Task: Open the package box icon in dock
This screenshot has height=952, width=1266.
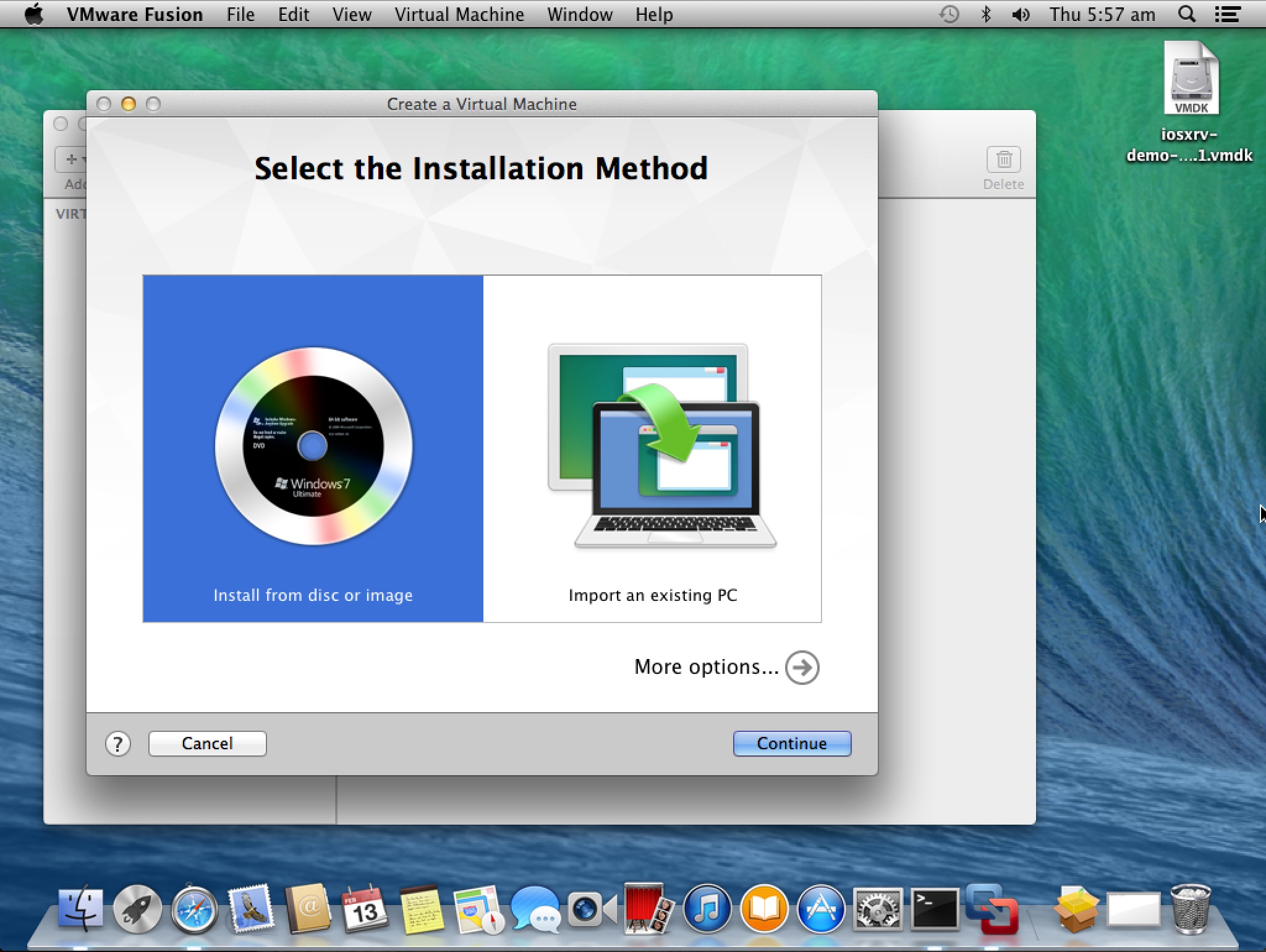Action: coord(1077,909)
